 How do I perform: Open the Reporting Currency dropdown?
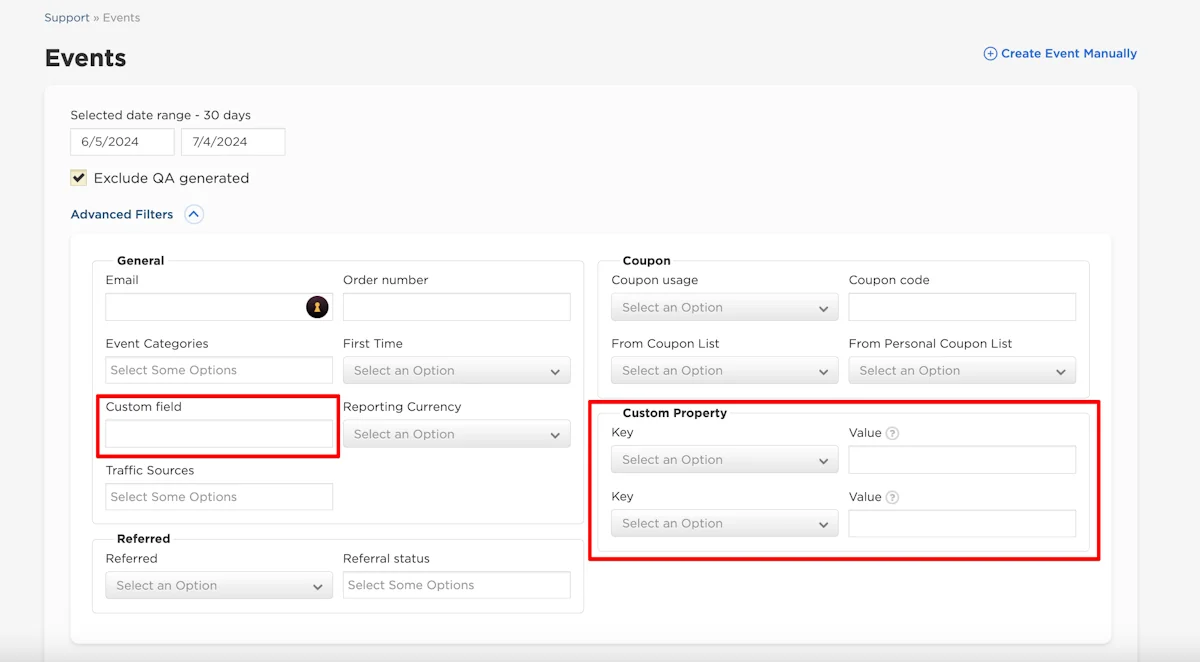(457, 434)
